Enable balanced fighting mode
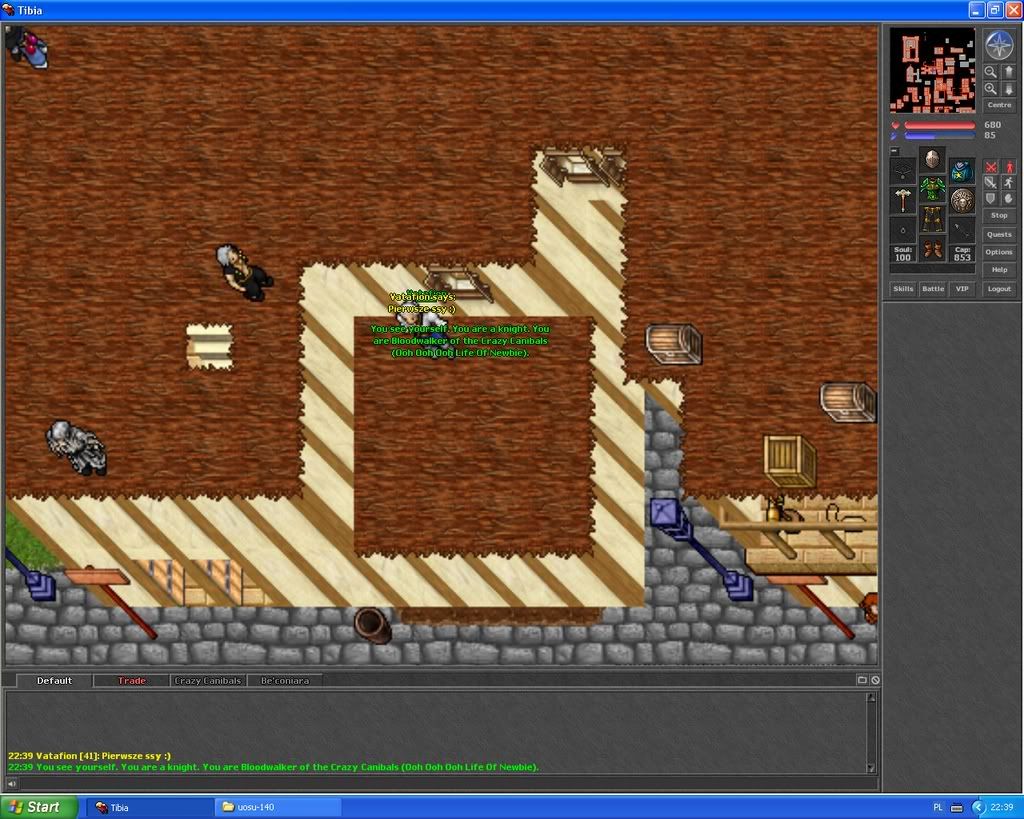 point(991,183)
